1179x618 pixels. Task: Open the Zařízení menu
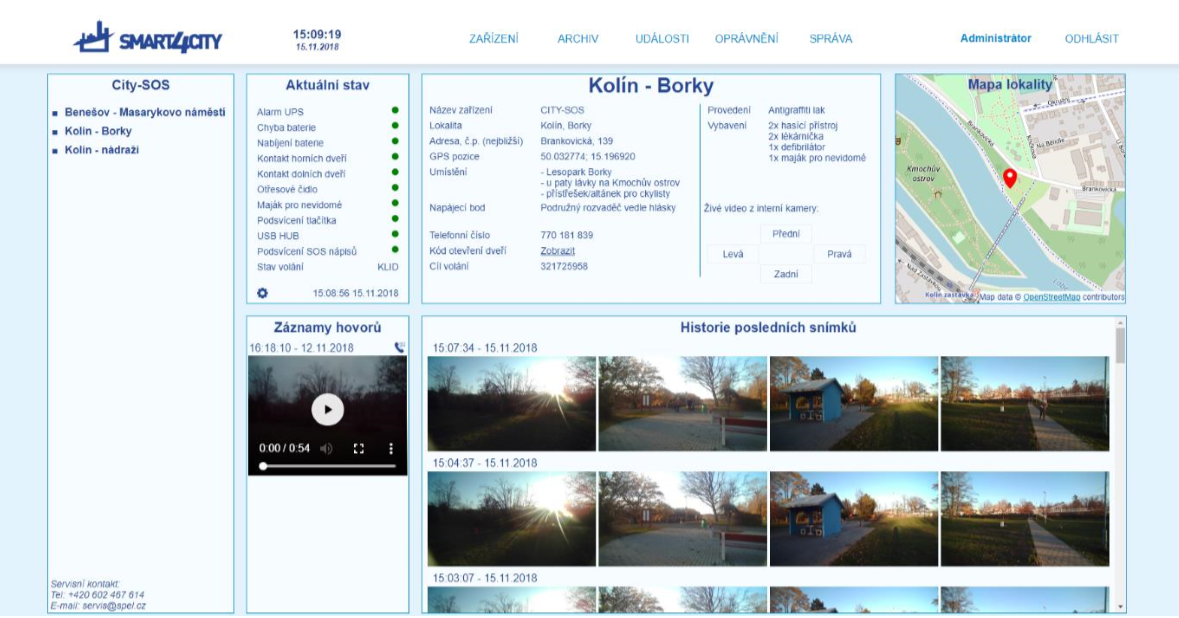[494, 39]
